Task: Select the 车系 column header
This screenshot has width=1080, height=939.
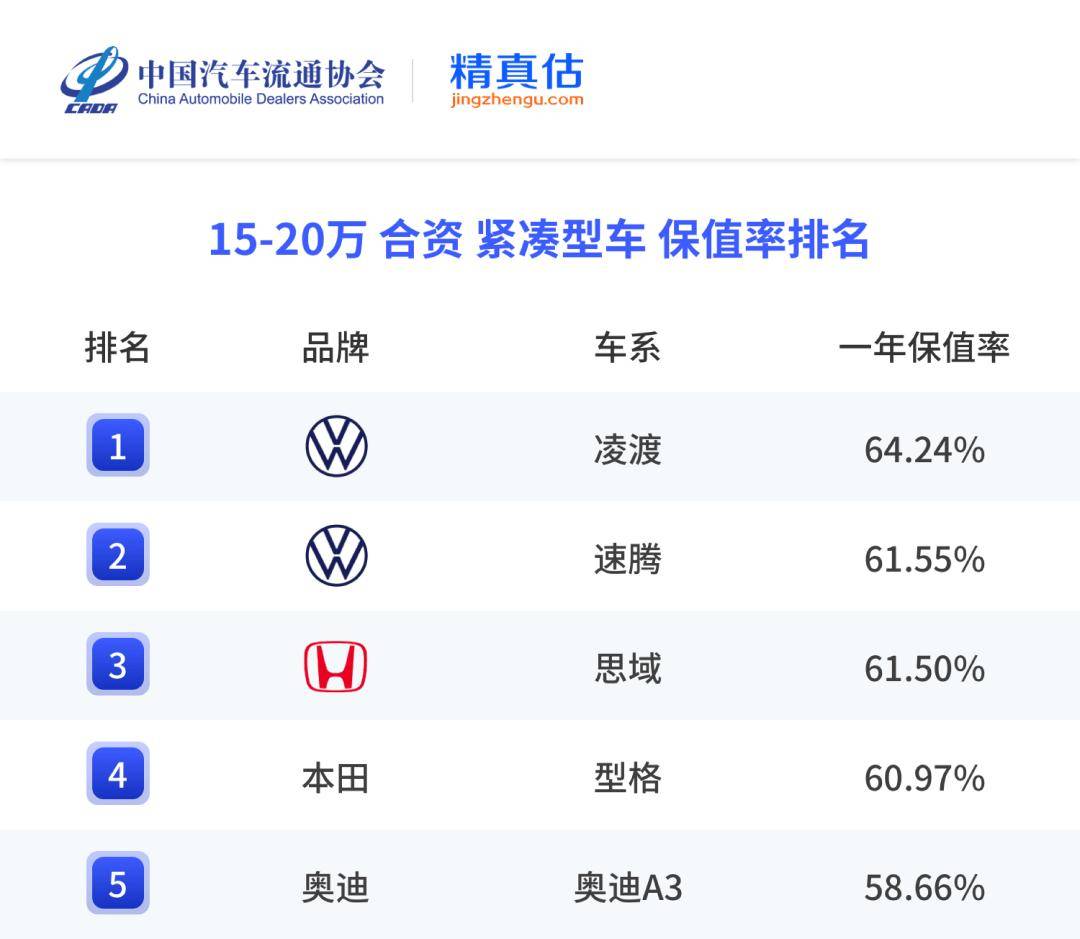Action: 627,348
